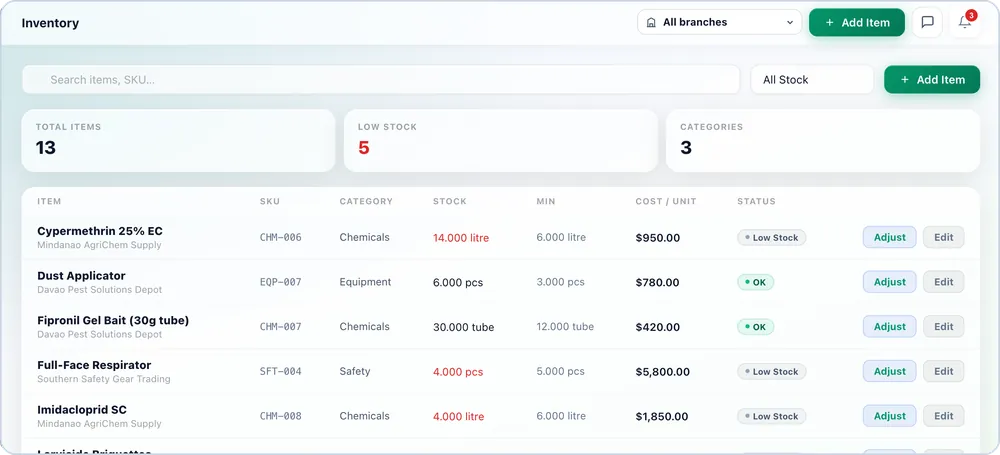The image size is (1000, 455).
Task: Adjust stock for Full-Face Respirator
Action: pyautogui.click(x=890, y=371)
